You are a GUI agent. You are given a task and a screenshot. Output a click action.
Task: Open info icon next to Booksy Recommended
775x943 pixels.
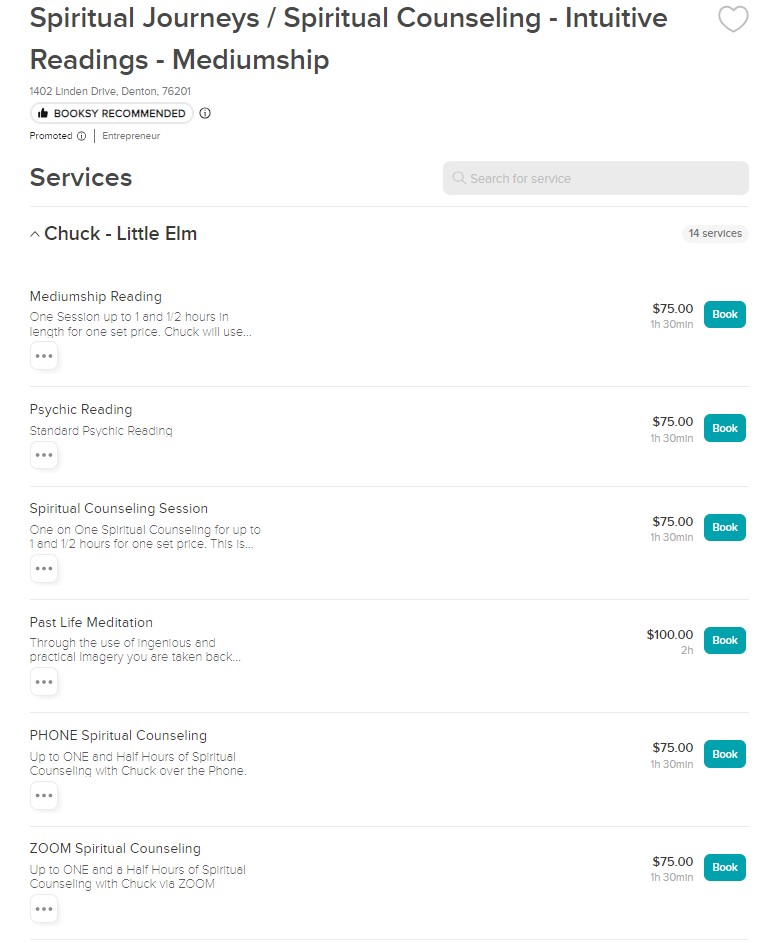point(205,113)
